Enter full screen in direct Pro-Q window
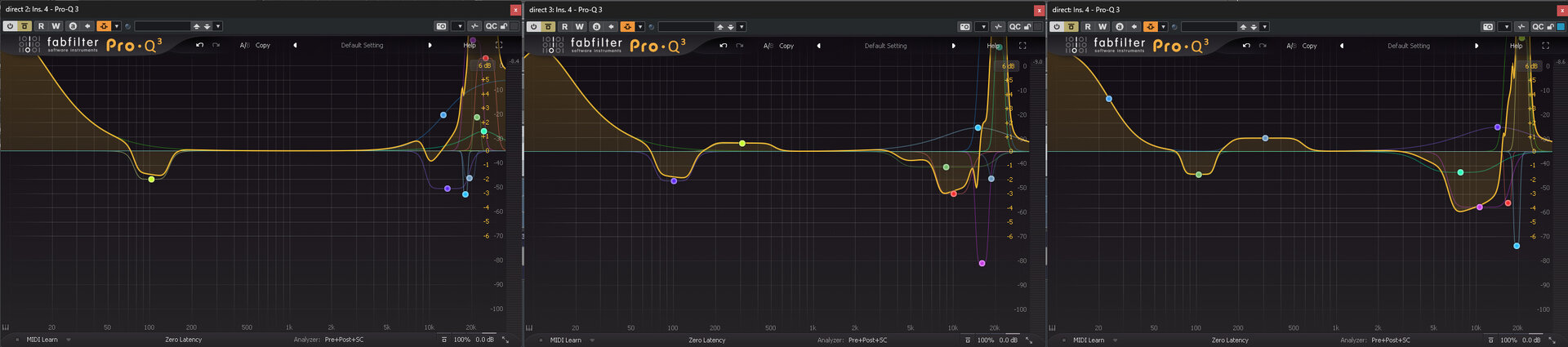Screen dimensions: 1568x347 1545,46
